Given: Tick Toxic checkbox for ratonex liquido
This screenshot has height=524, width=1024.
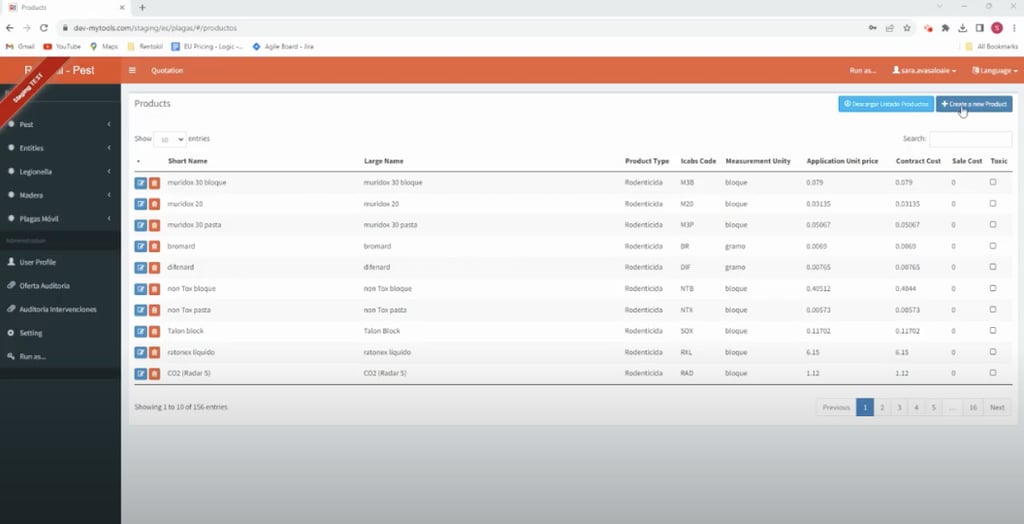Looking at the screenshot, I should click(993, 352).
